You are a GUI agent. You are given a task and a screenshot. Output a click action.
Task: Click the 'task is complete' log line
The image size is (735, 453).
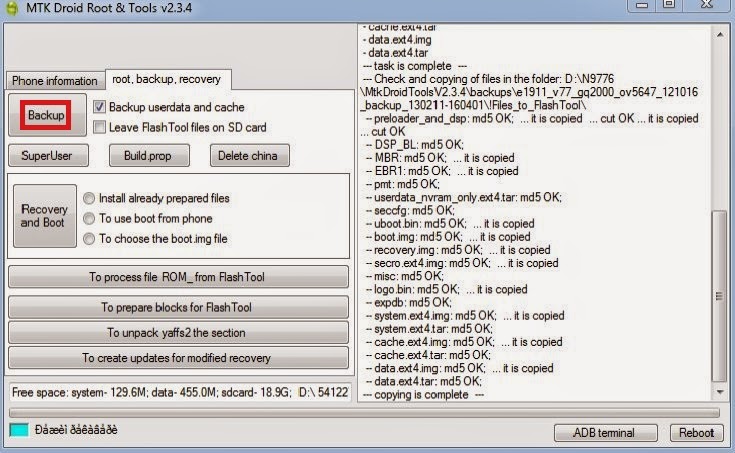pos(415,66)
